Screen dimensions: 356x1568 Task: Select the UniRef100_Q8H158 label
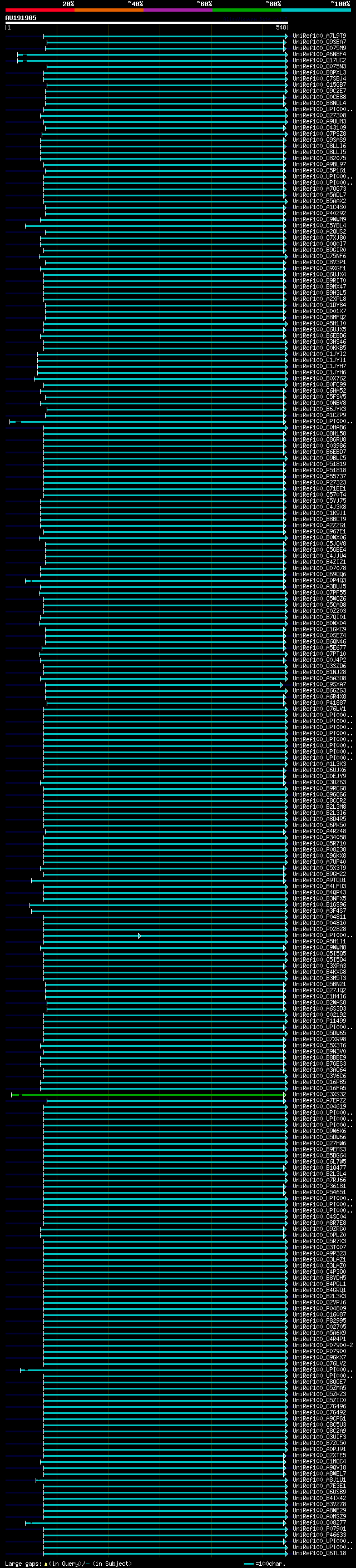(319, 434)
